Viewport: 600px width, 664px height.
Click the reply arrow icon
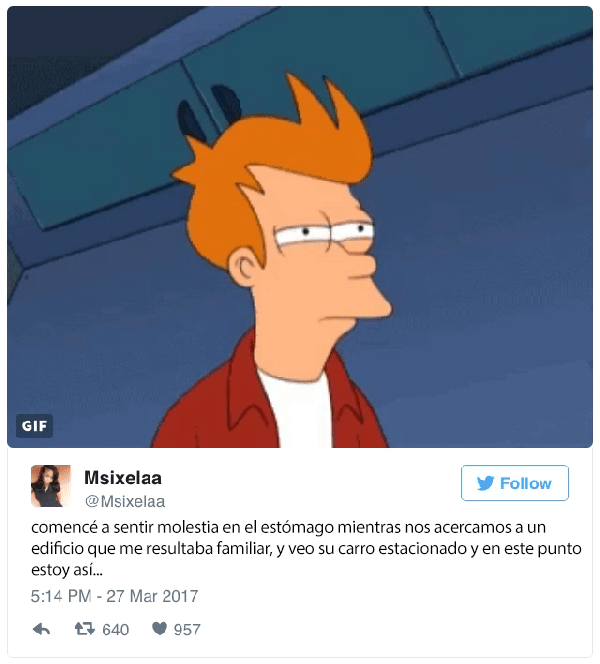click(41, 629)
